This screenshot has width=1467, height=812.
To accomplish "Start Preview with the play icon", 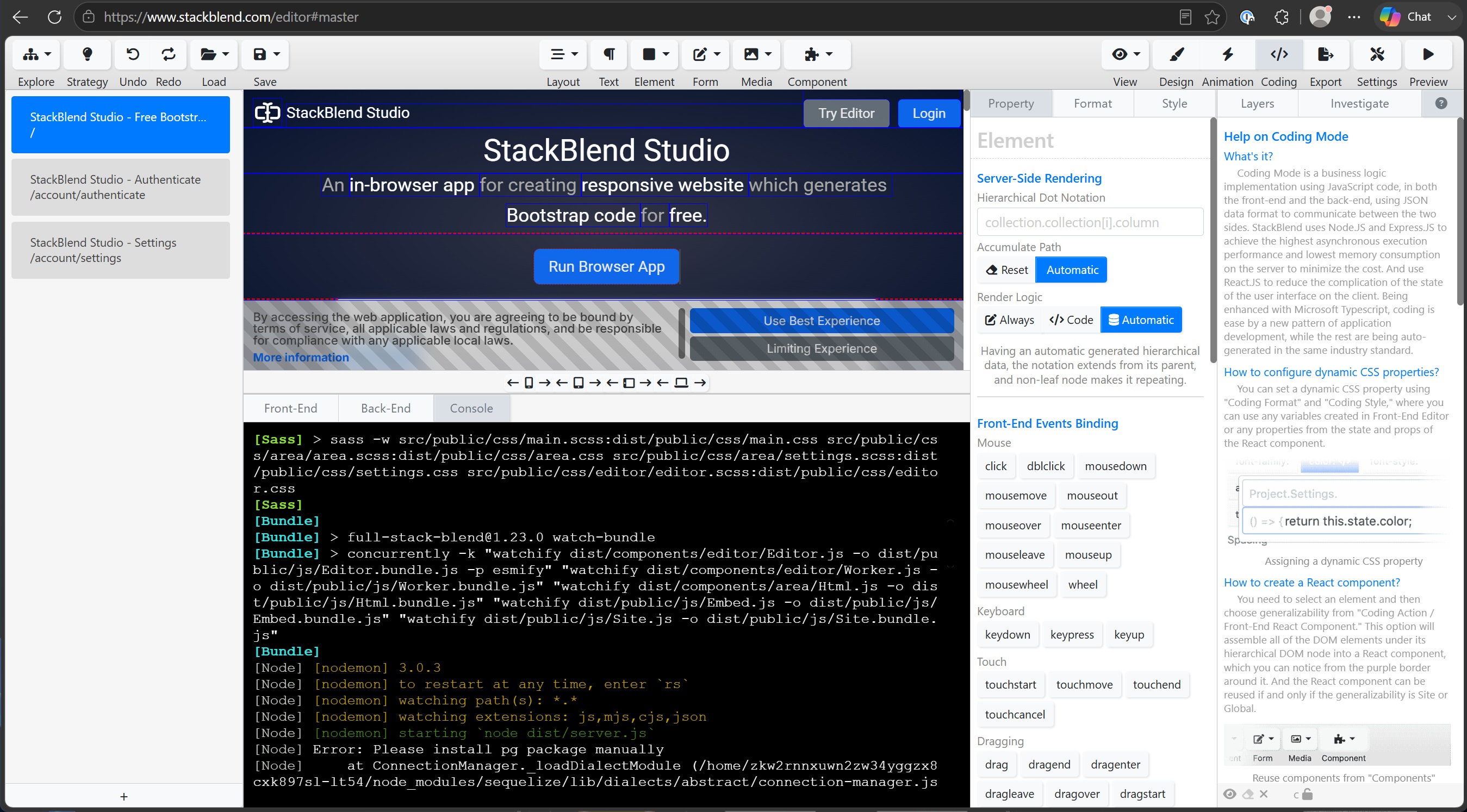I will tap(1428, 55).
